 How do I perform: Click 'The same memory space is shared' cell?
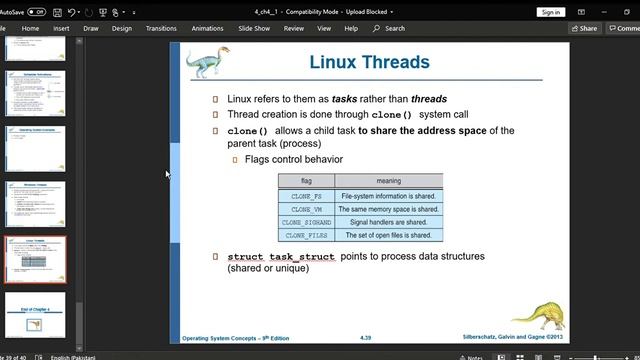coord(389,209)
